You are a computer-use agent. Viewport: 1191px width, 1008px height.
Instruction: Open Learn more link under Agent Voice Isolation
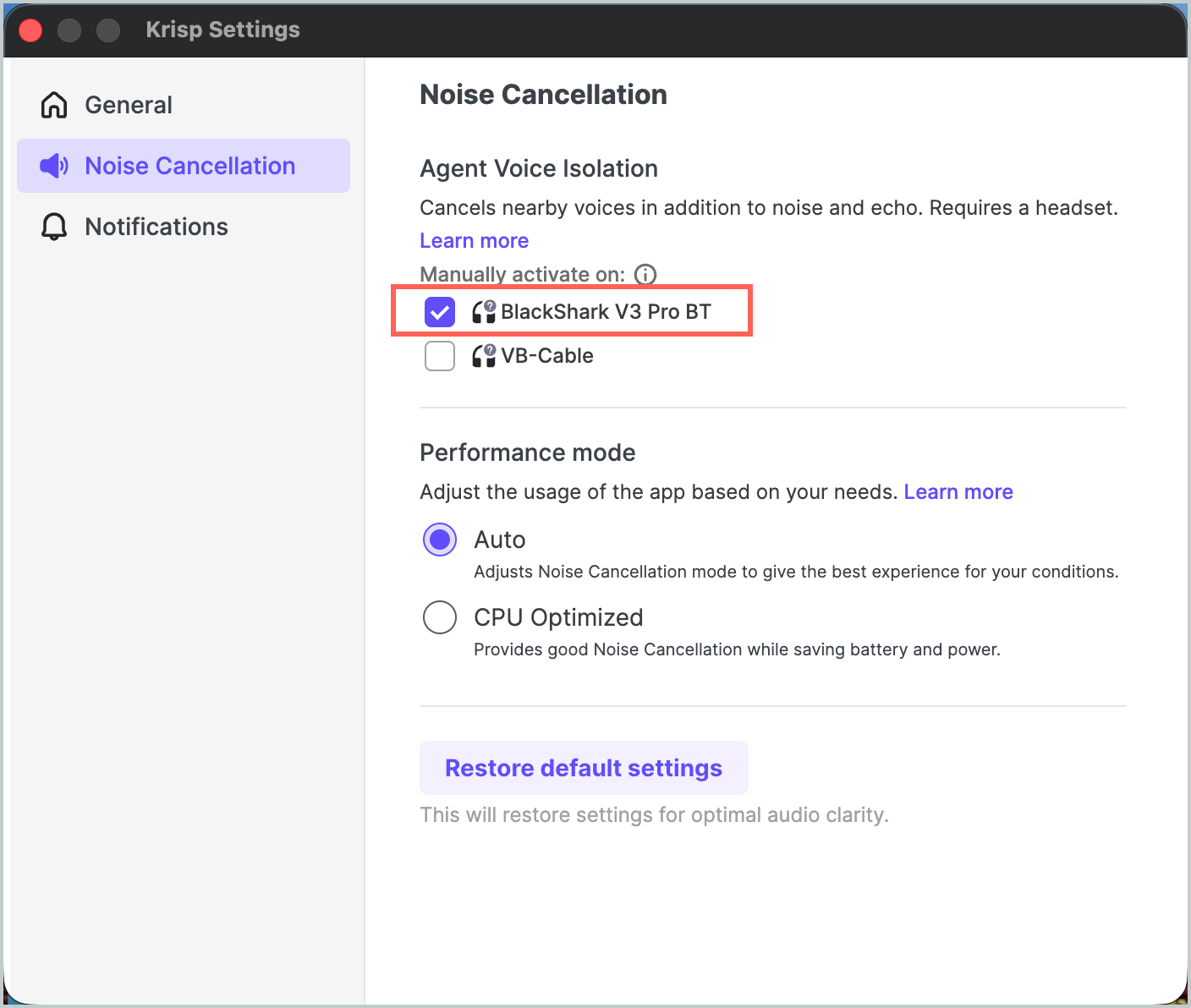click(x=475, y=241)
